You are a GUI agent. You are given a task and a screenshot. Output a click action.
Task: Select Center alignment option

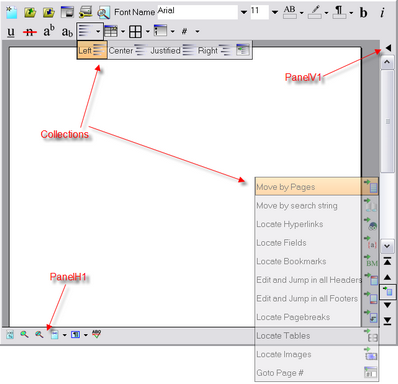(127, 50)
